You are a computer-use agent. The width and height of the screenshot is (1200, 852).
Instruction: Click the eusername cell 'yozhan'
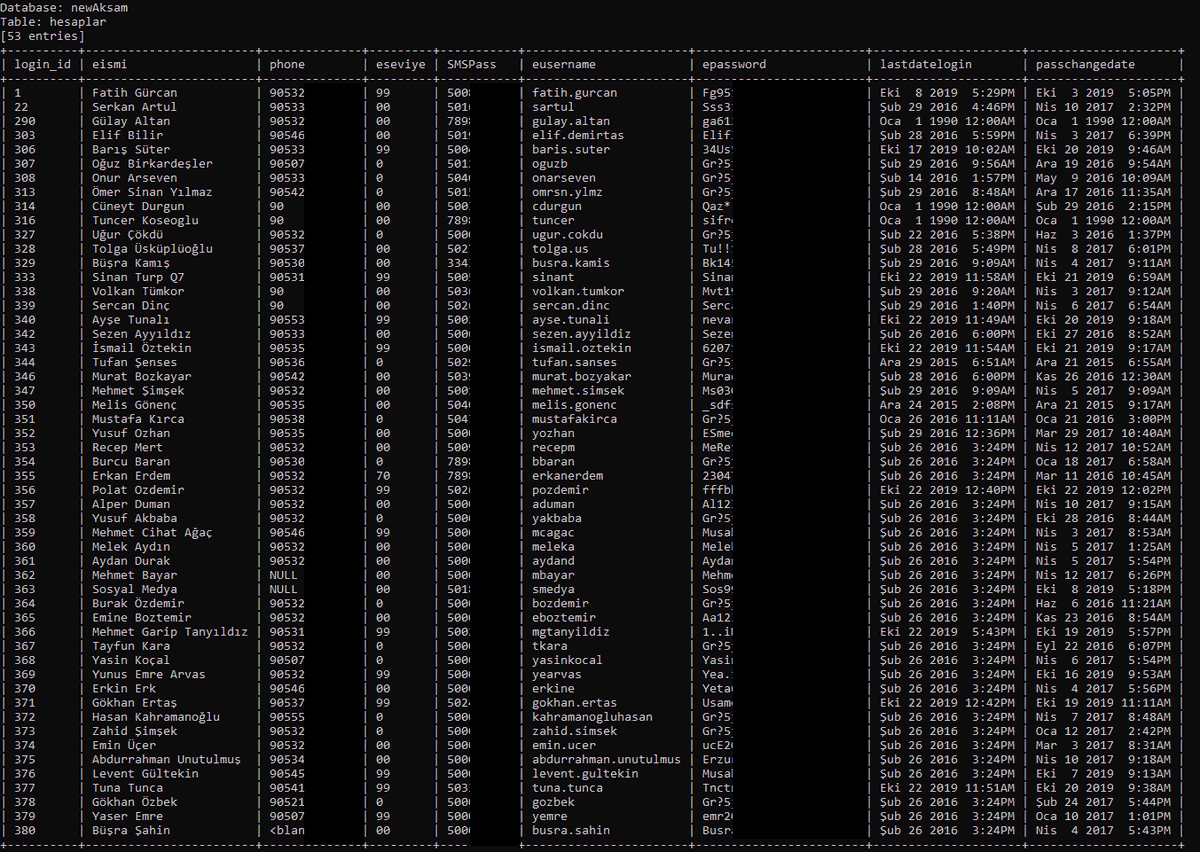click(x=553, y=433)
